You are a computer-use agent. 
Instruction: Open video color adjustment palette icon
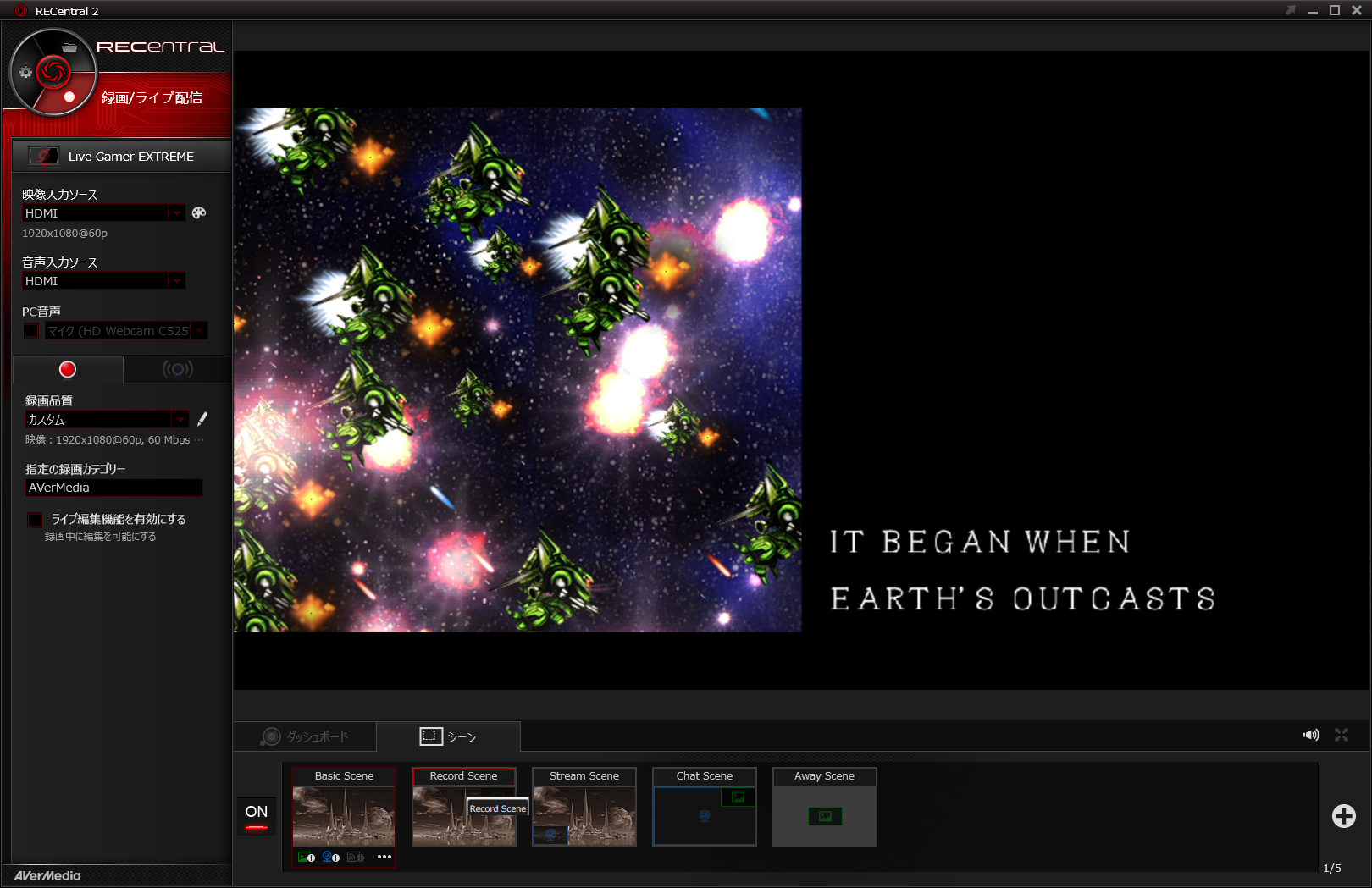[199, 212]
